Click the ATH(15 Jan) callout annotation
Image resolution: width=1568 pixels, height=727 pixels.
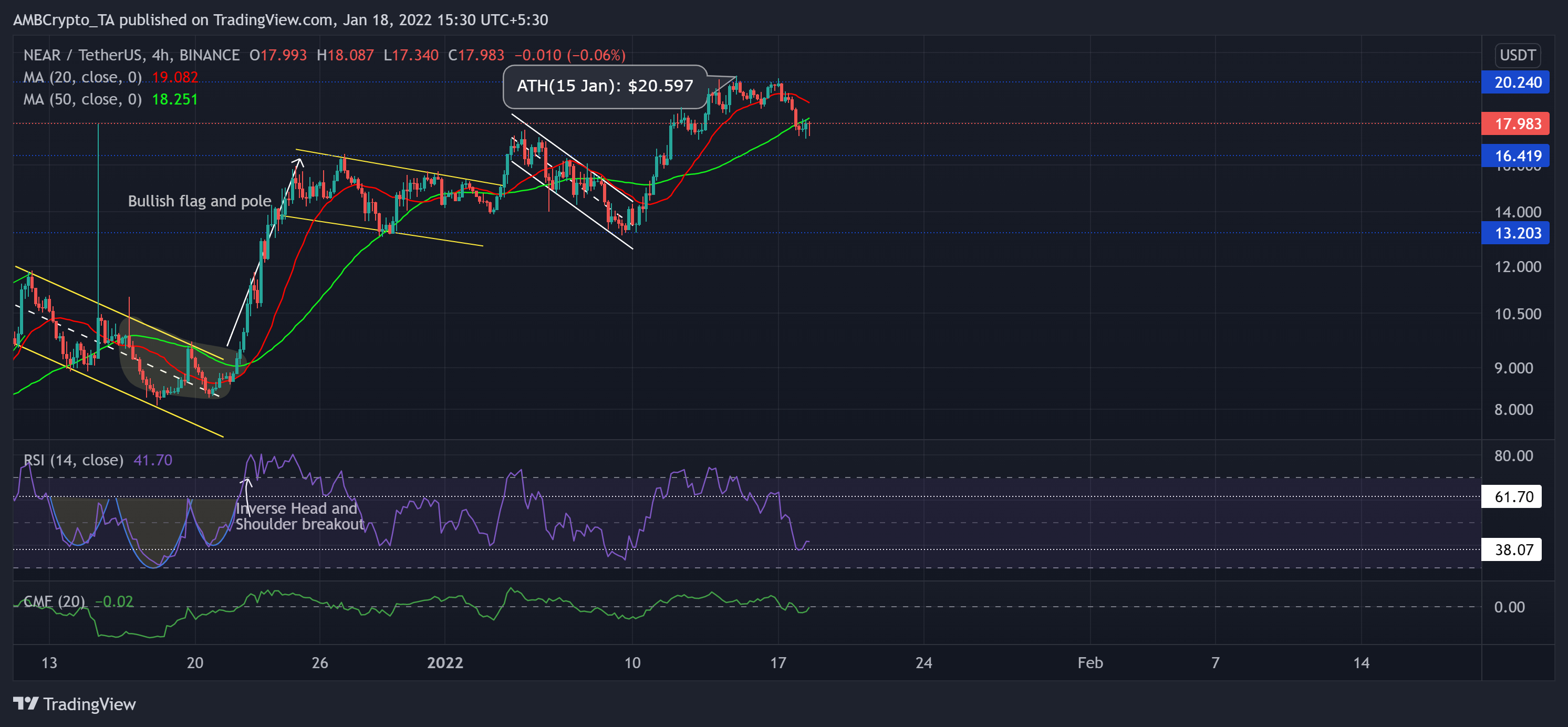(x=605, y=86)
